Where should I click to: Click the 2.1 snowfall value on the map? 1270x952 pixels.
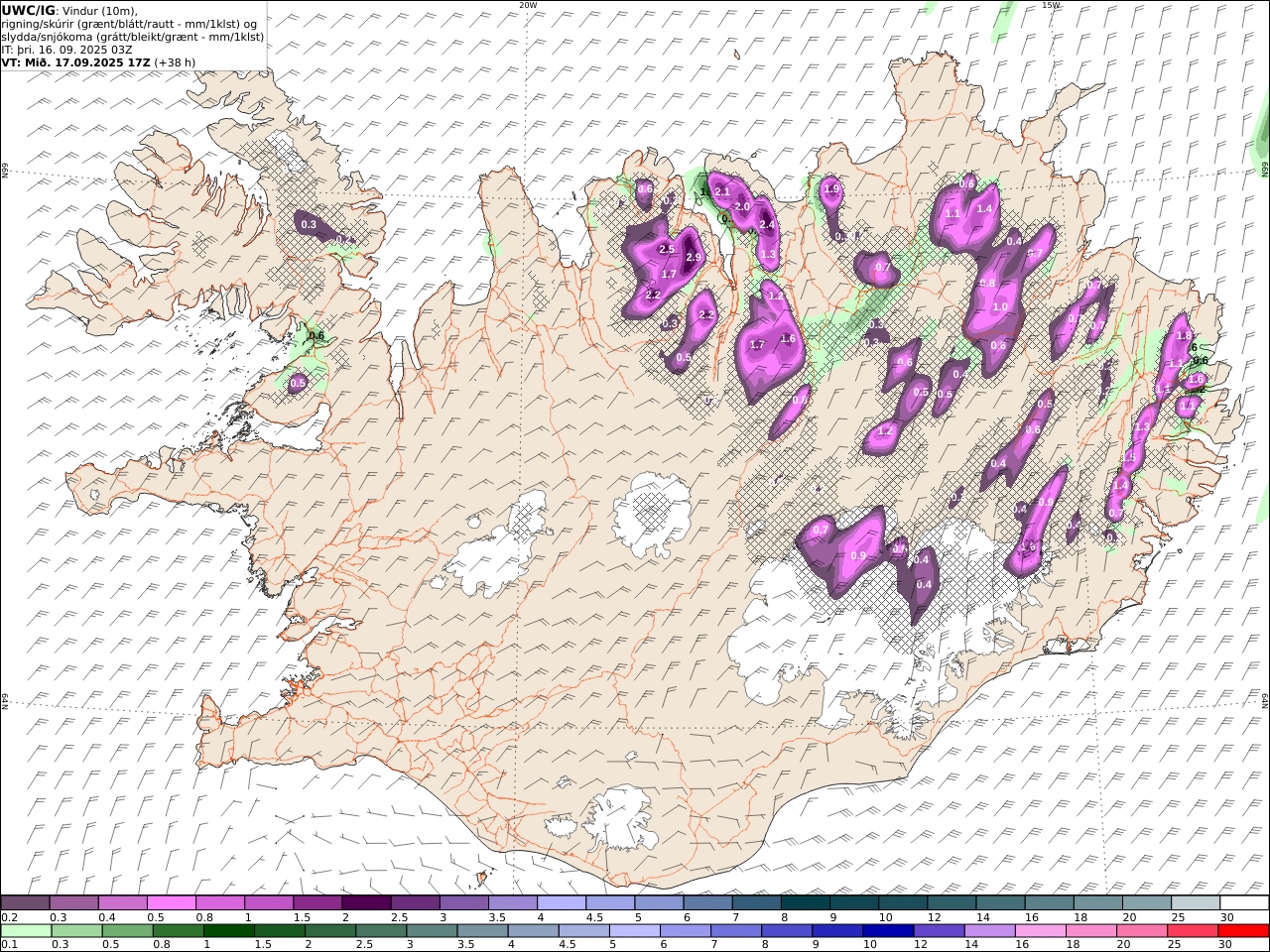point(722,192)
